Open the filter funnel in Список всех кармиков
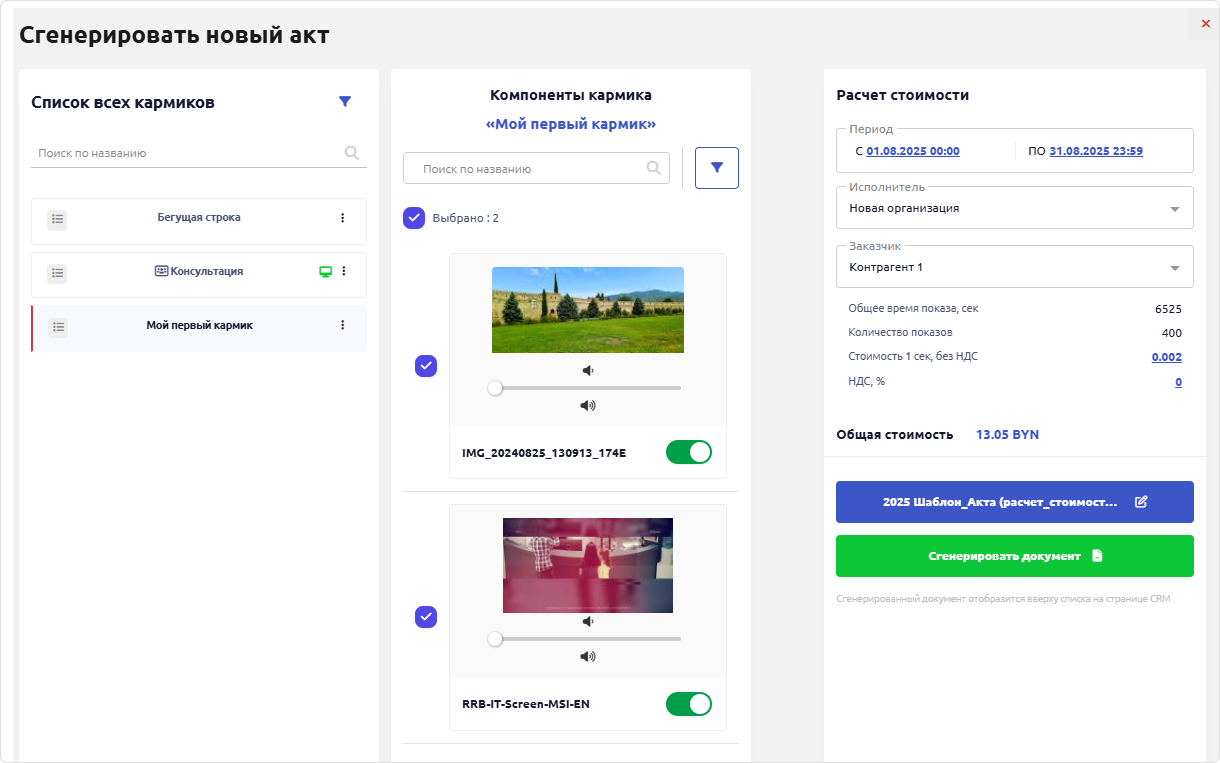This screenshot has width=1220, height=763. click(344, 101)
